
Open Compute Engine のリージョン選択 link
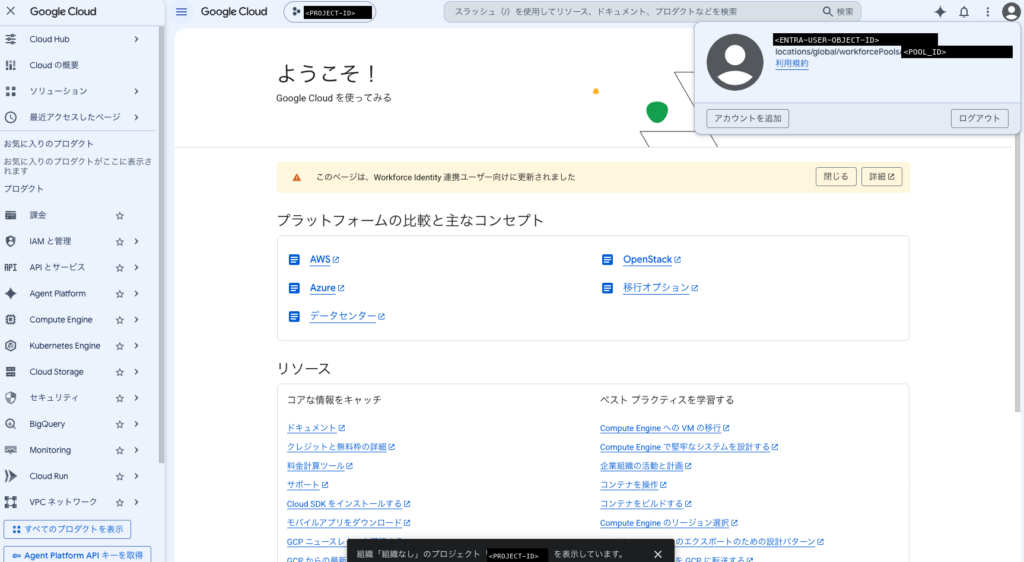click(669, 523)
